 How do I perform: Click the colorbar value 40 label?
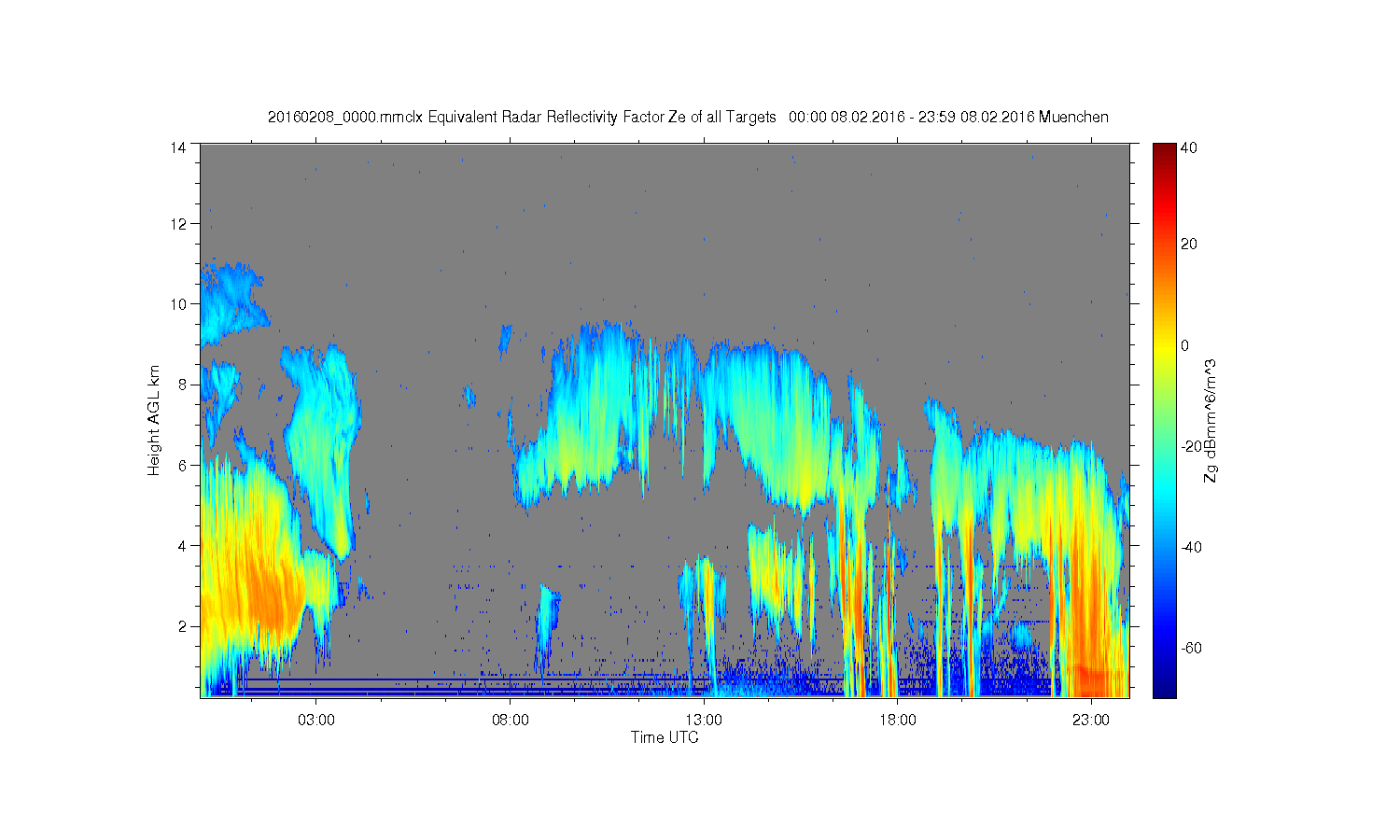coord(1189,147)
